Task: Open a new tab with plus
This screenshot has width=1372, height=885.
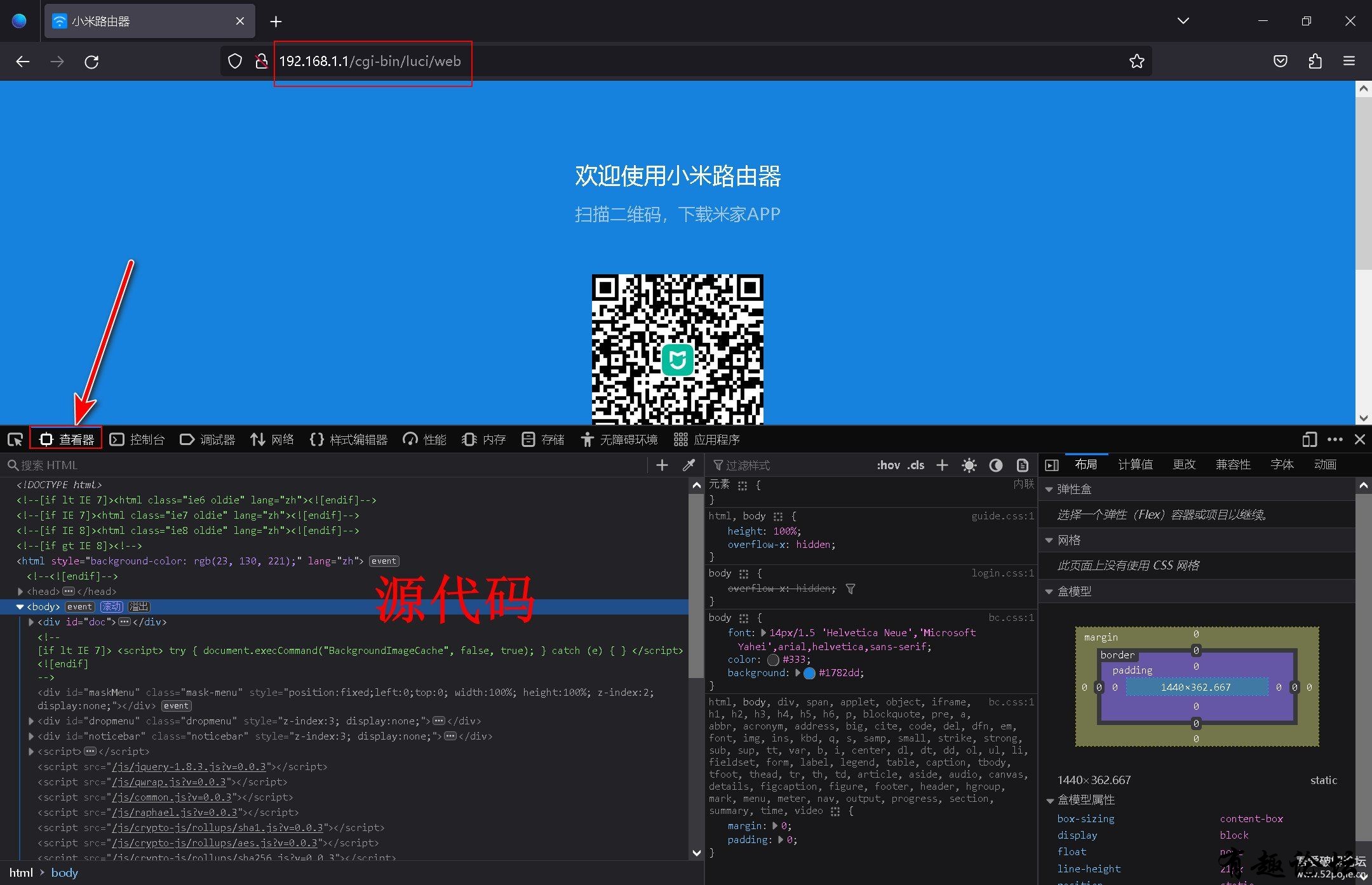Action: tap(276, 22)
